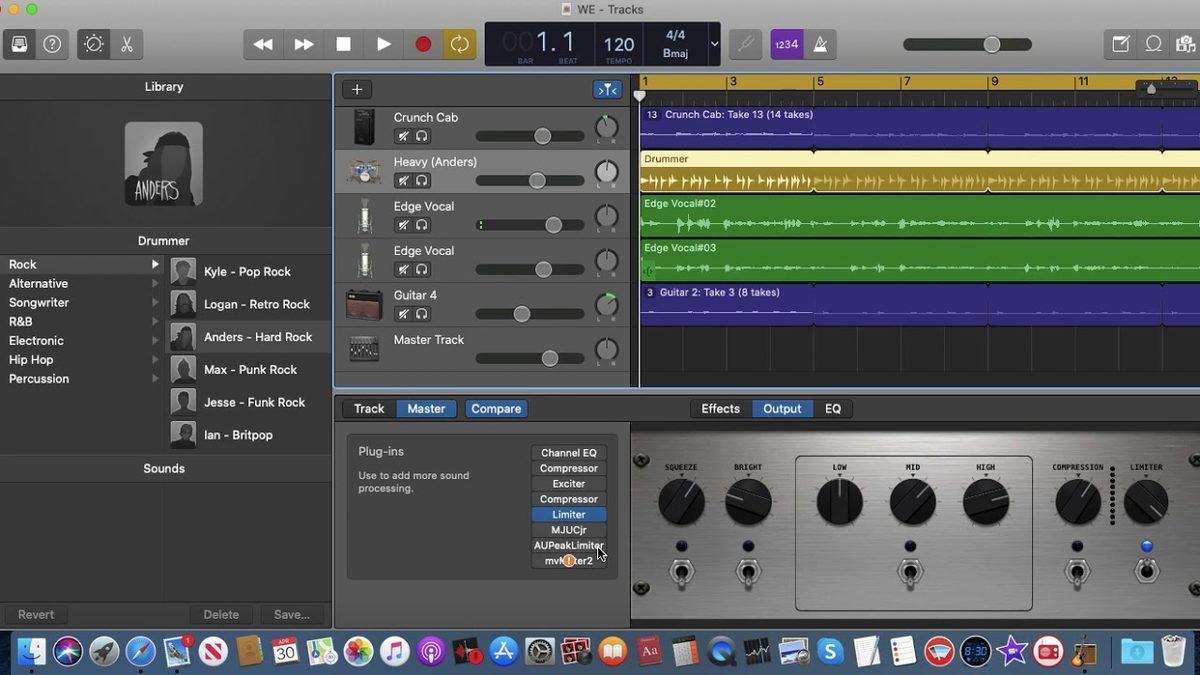Open the Quick Help question mark icon
The image size is (1200, 675).
tap(51, 44)
